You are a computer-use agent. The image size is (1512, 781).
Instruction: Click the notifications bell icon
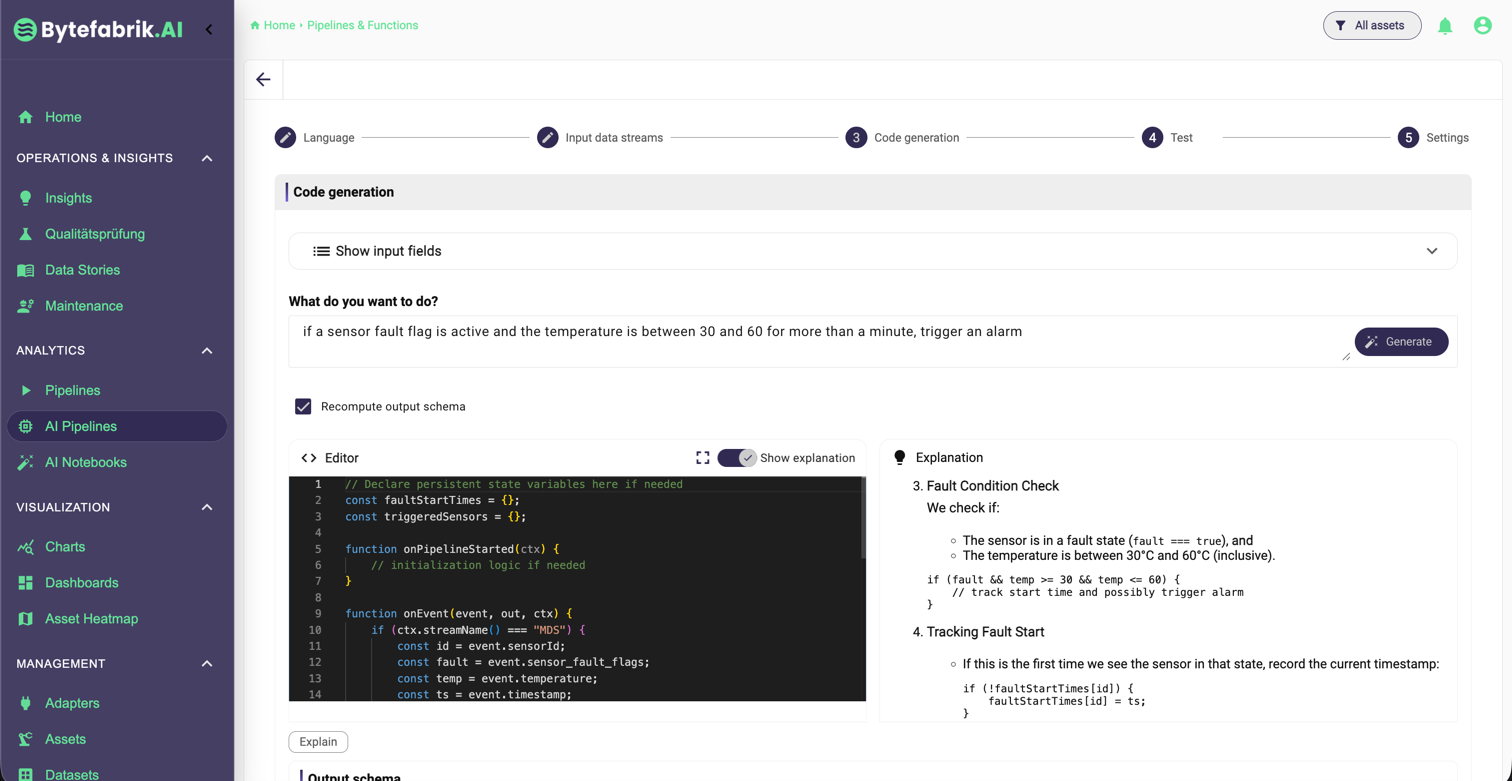(x=1445, y=26)
